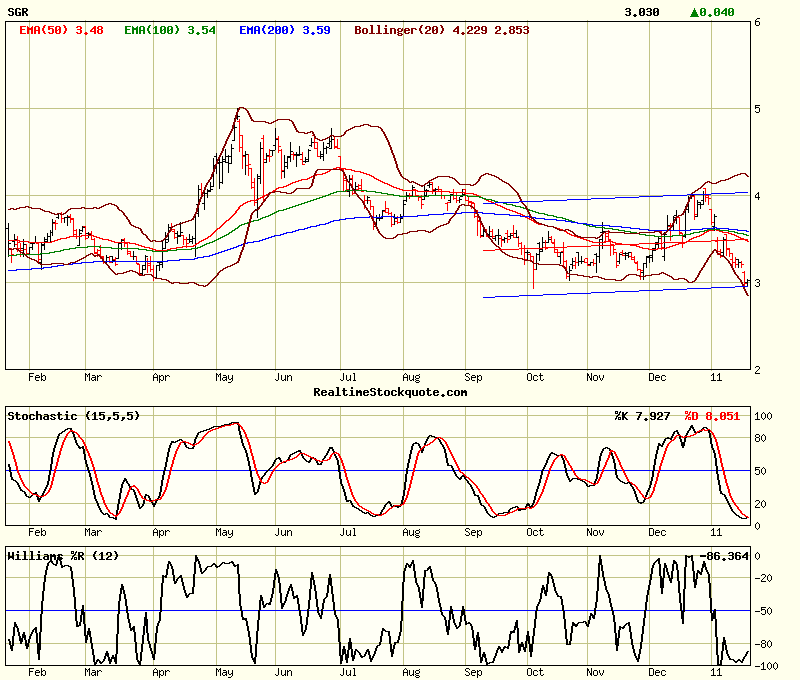Click the green up arrow beside 0.040
This screenshot has height=680, width=800.
click(x=696, y=12)
